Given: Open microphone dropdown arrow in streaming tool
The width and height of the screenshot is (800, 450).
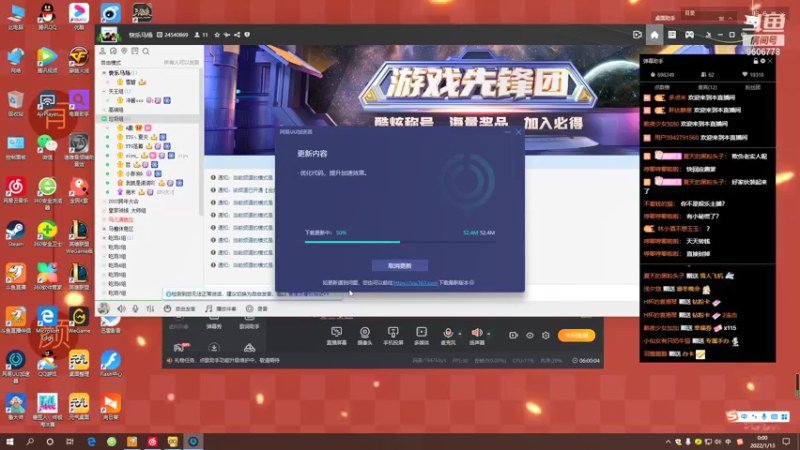Looking at the screenshot, I should click(460, 334).
